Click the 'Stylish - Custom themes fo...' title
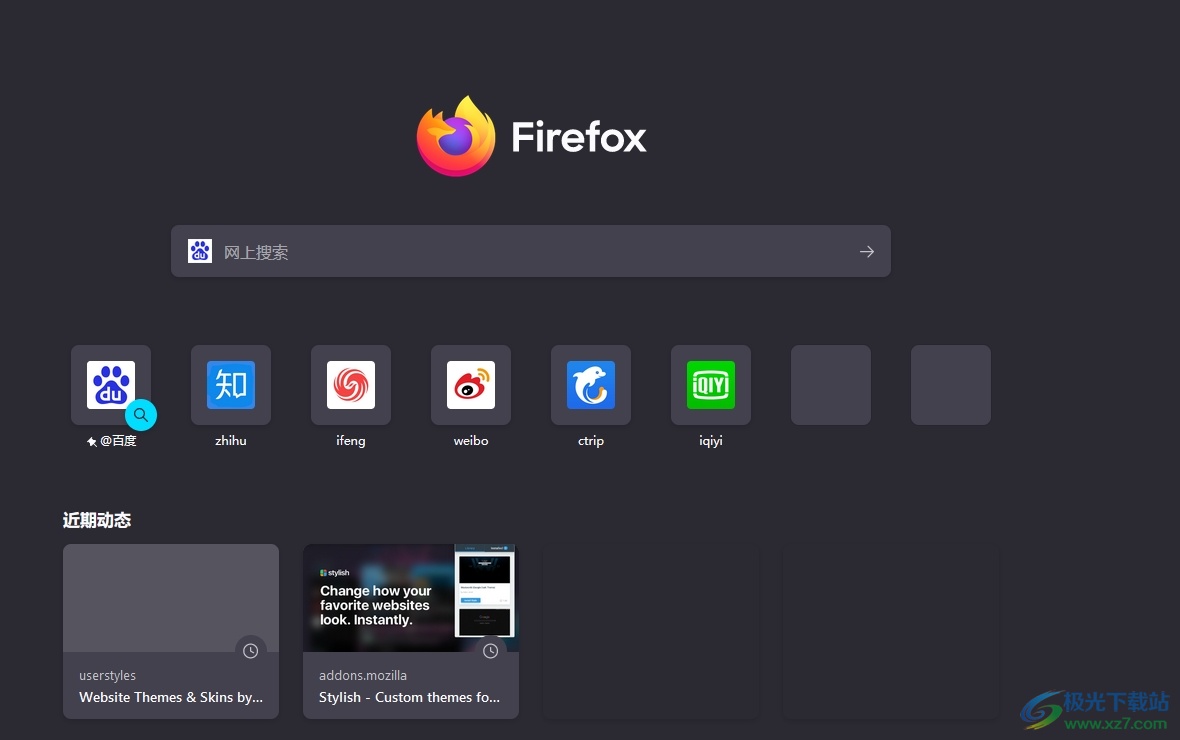 [x=409, y=698]
